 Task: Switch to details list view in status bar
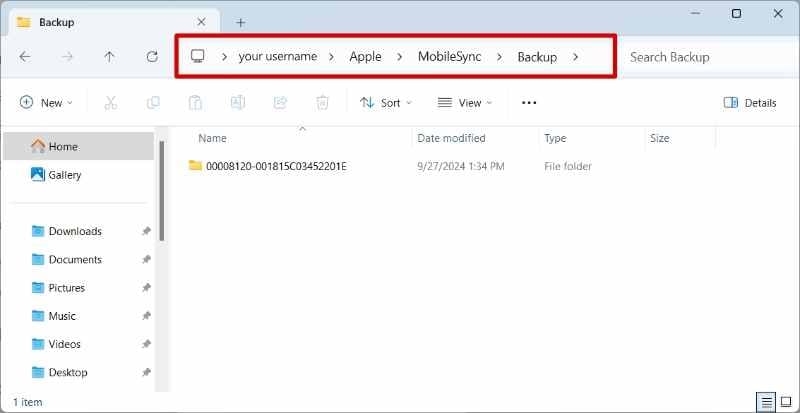click(767, 402)
